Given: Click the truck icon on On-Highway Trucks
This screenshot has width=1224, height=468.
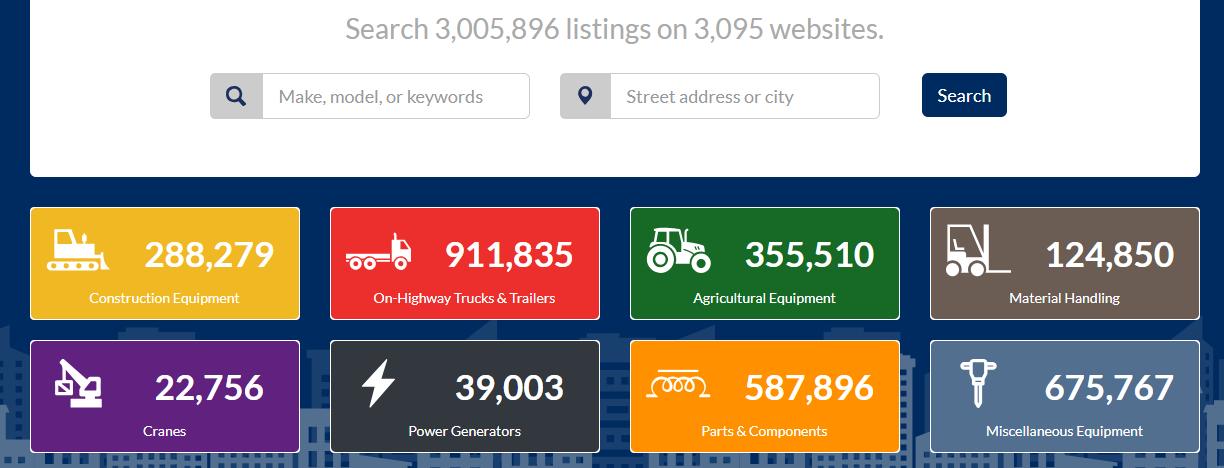Looking at the screenshot, I should point(378,252).
